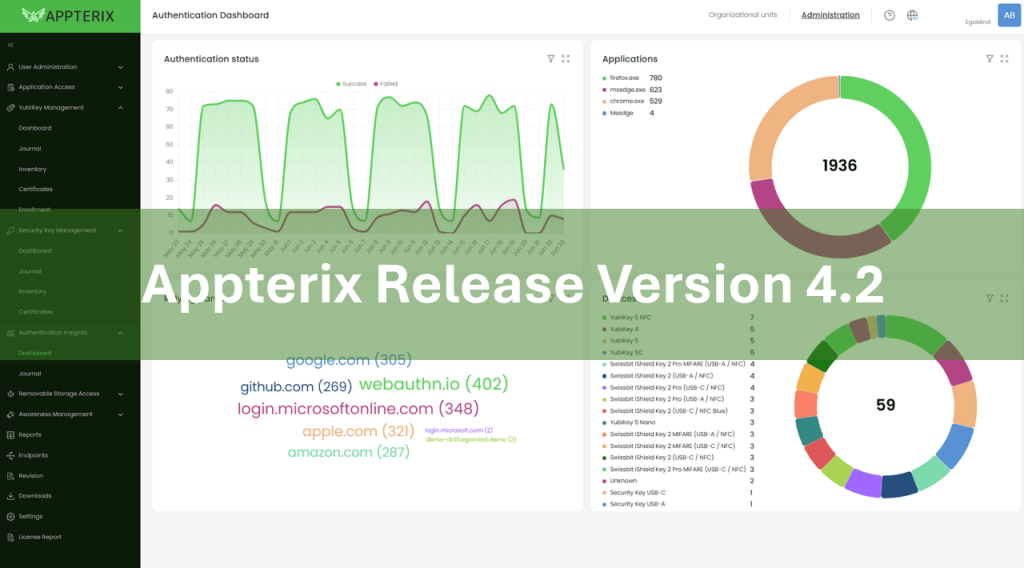Expand Removable Storage Access chevron

tap(120, 394)
